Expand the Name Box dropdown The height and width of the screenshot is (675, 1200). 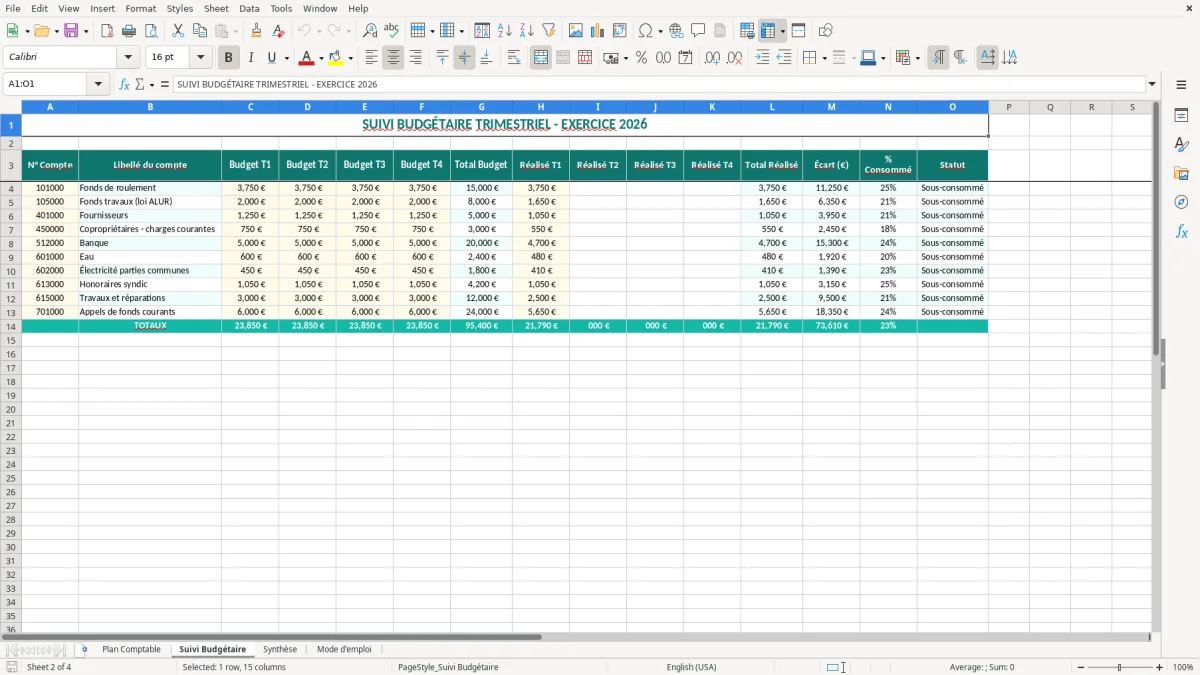coord(98,85)
